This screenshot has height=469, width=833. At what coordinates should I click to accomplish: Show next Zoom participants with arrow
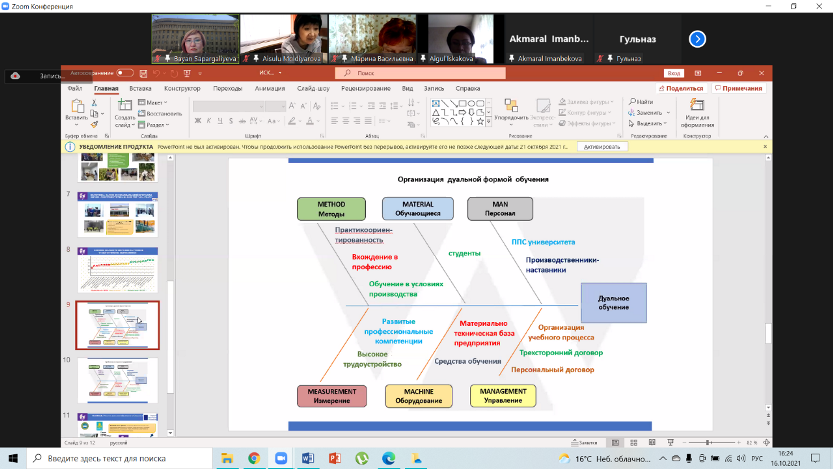[x=698, y=39]
